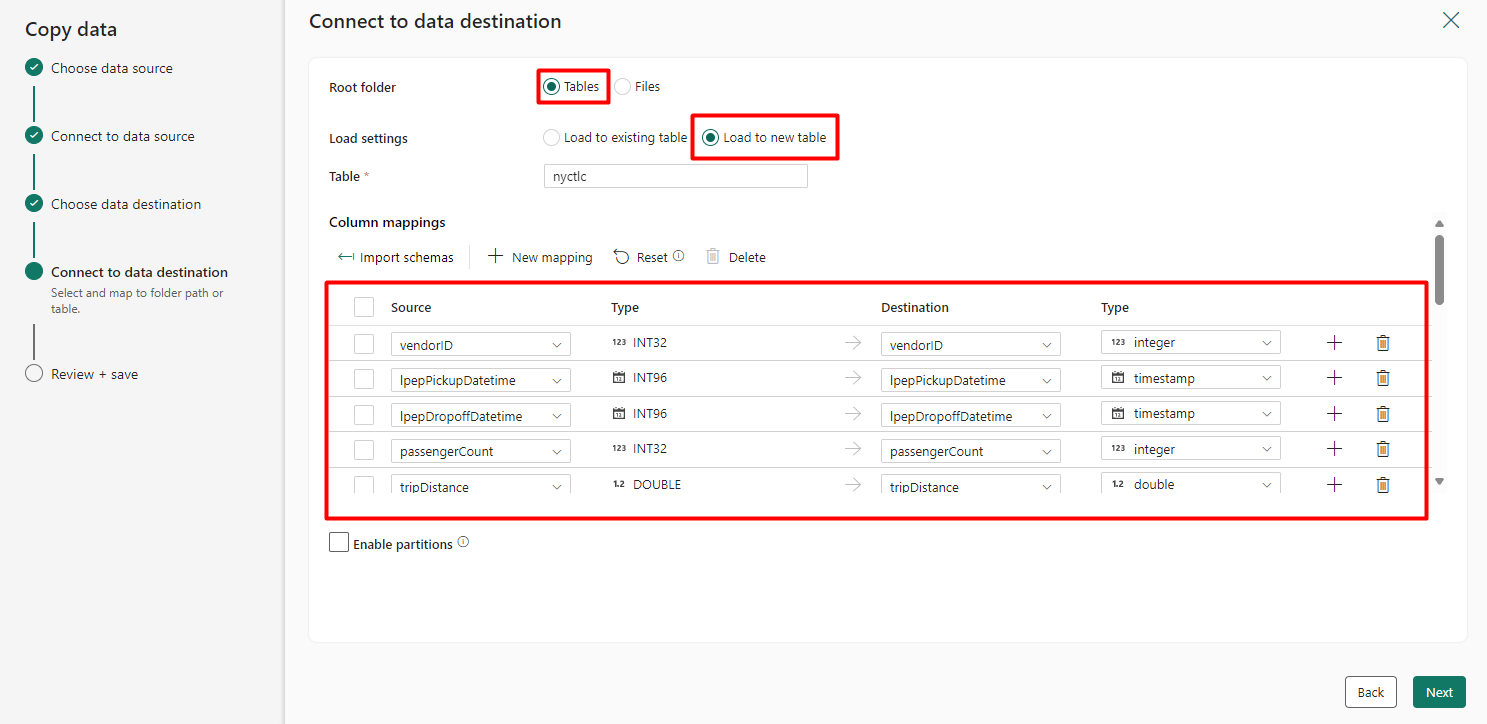
Task: Delete the passengerCount mapping row
Action: point(1383,449)
